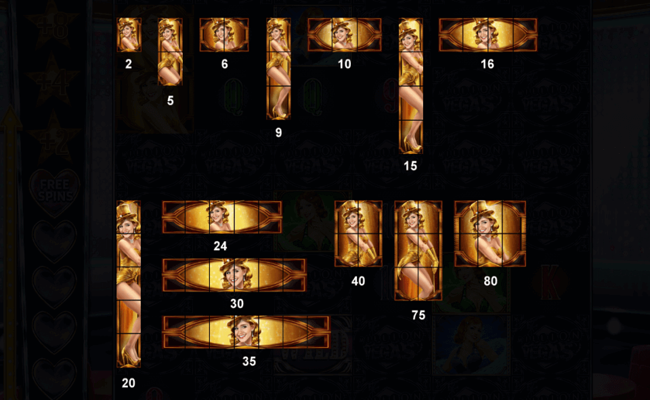Select the five-high lady symbol paying 20
This screenshot has width=650, height=400.
129,284
